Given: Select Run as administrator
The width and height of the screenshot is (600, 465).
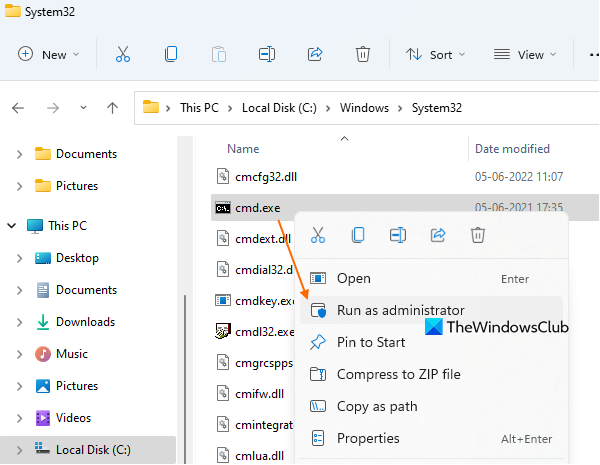Looking at the screenshot, I should click(401, 310).
